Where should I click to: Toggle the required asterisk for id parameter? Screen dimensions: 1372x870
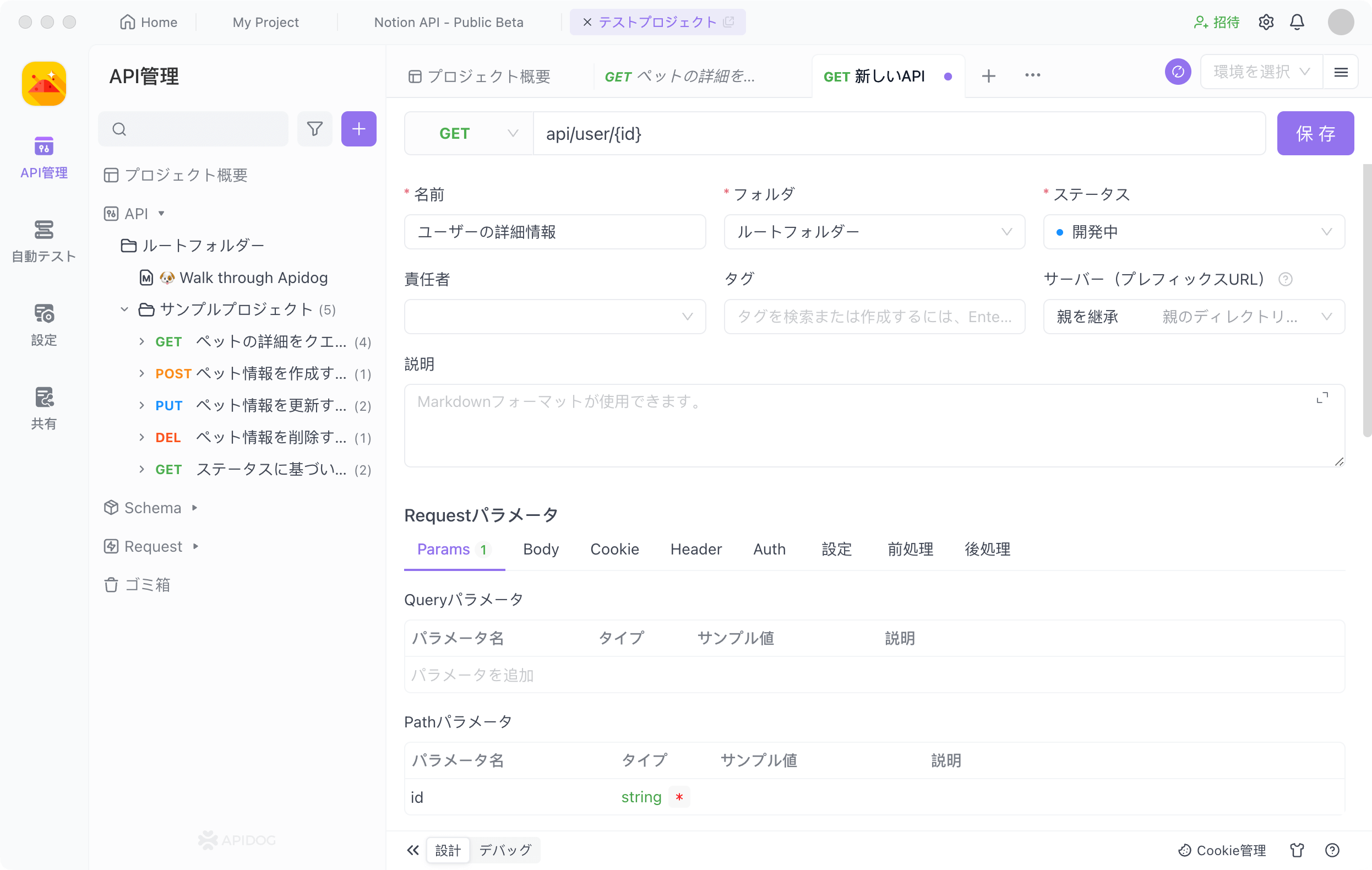tap(679, 797)
